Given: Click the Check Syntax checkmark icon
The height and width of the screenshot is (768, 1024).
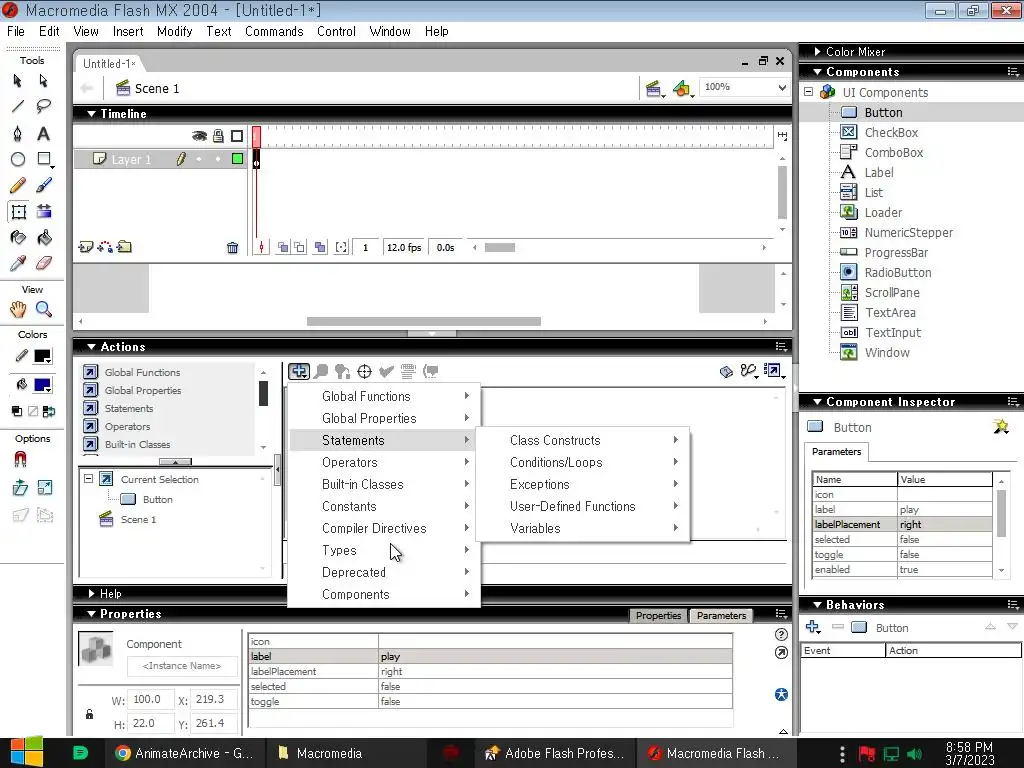Looking at the screenshot, I should [386, 372].
